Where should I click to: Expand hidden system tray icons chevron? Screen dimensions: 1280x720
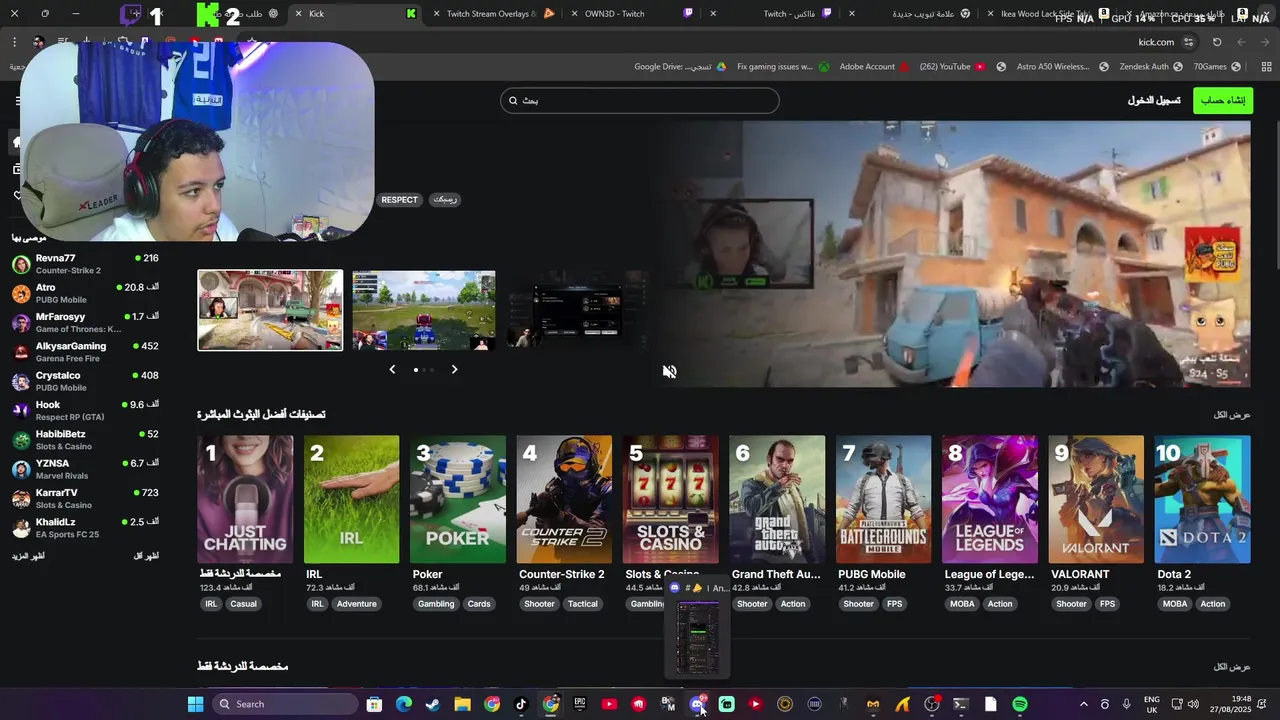coord(1083,704)
